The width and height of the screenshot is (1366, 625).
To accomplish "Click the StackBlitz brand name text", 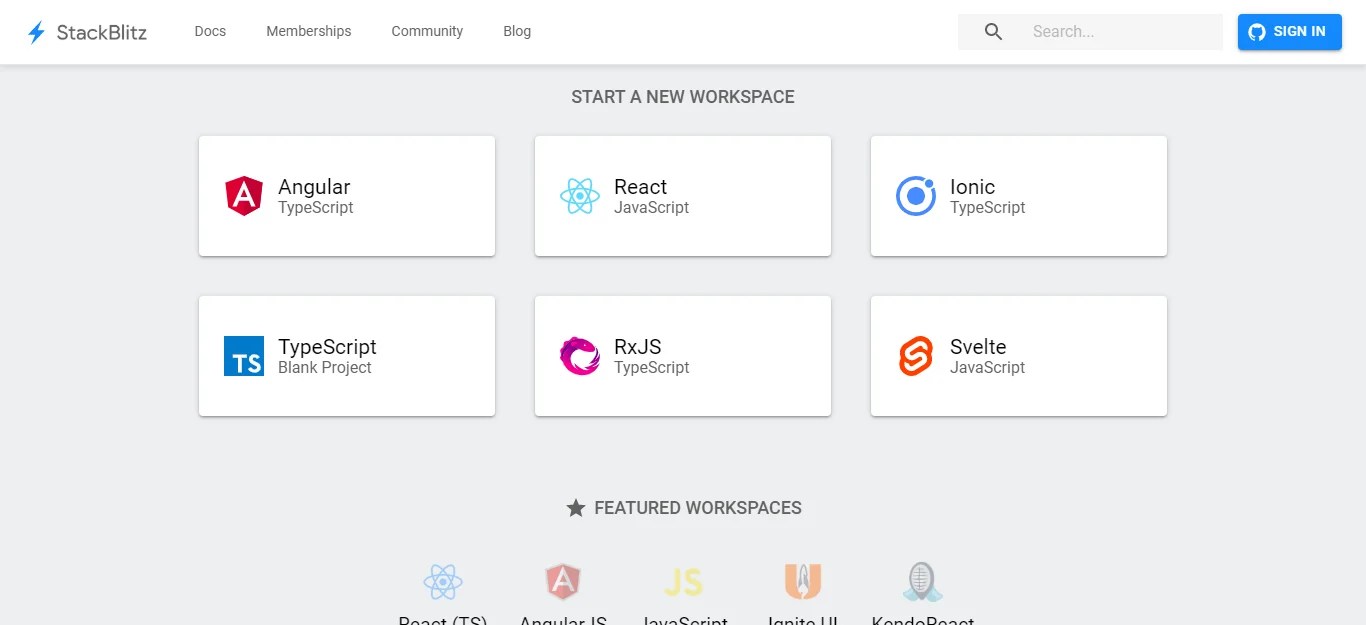I will point(102,32).
